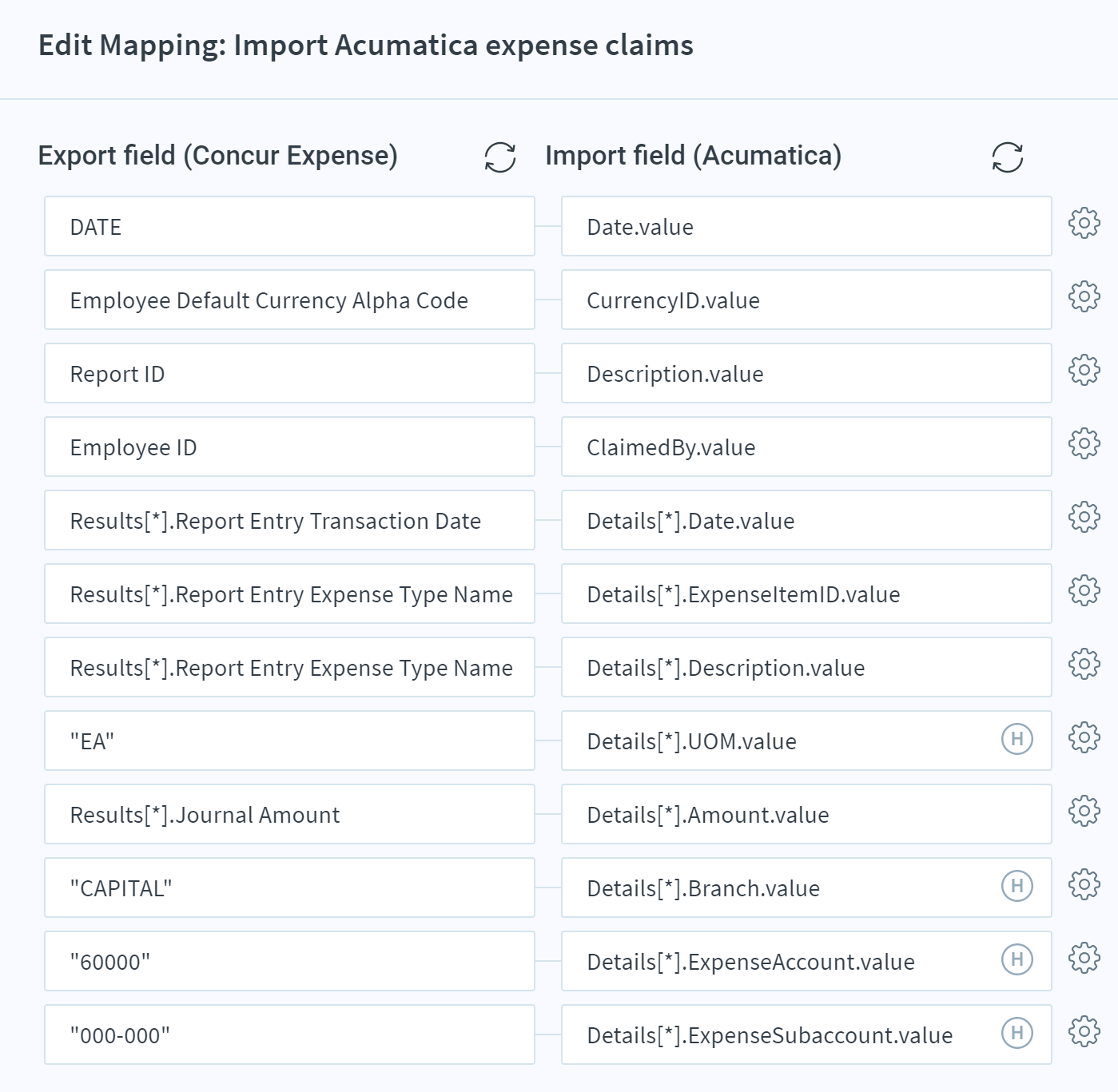The image size is (1118, 1092).
Task: Edit Details[*].Amount.value import field
Action: 806,814
